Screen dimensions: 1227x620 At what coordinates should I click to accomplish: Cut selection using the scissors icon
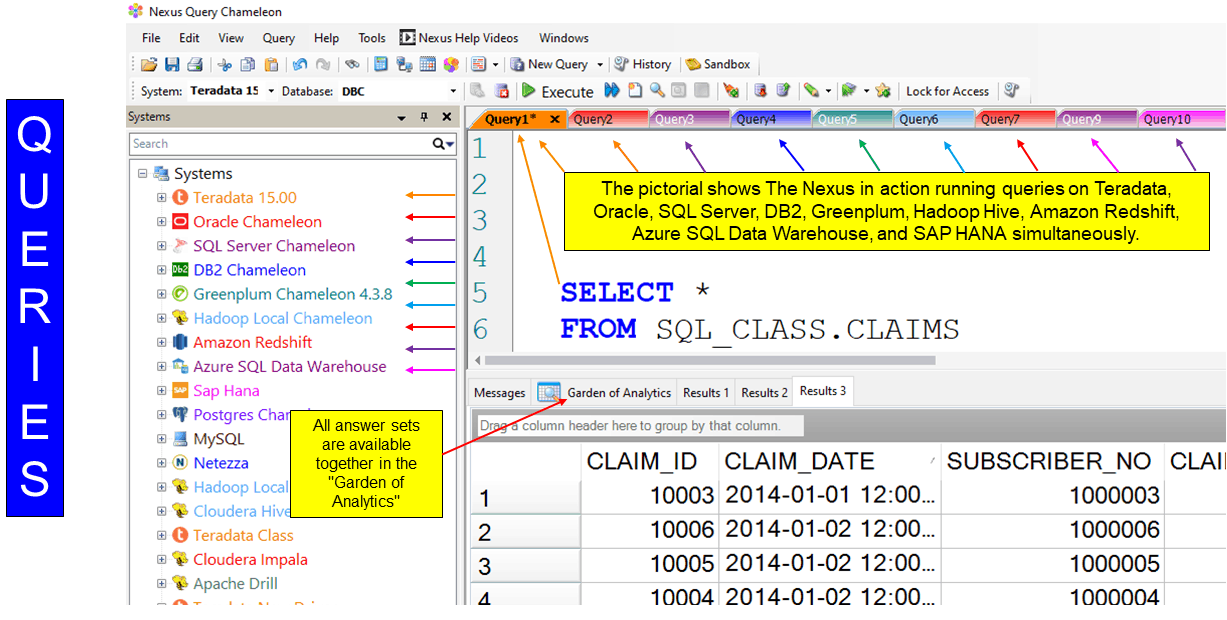click(x=224, y=65)
